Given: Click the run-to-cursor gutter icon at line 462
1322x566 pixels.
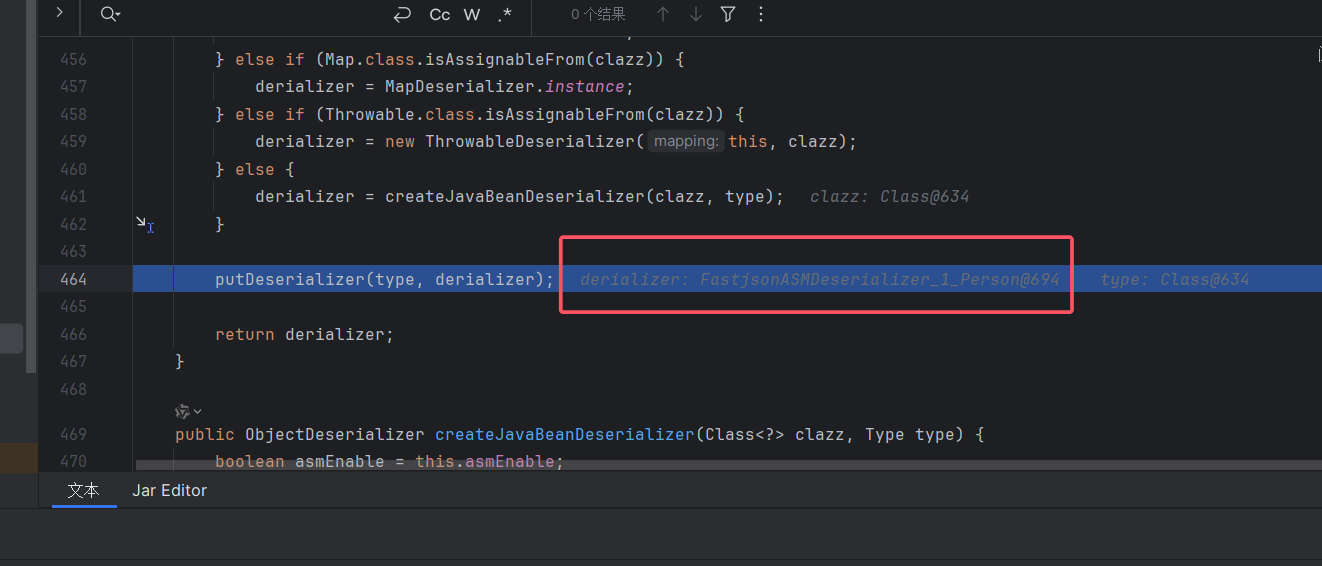Looking at the screenshot, I should [144, 224].
